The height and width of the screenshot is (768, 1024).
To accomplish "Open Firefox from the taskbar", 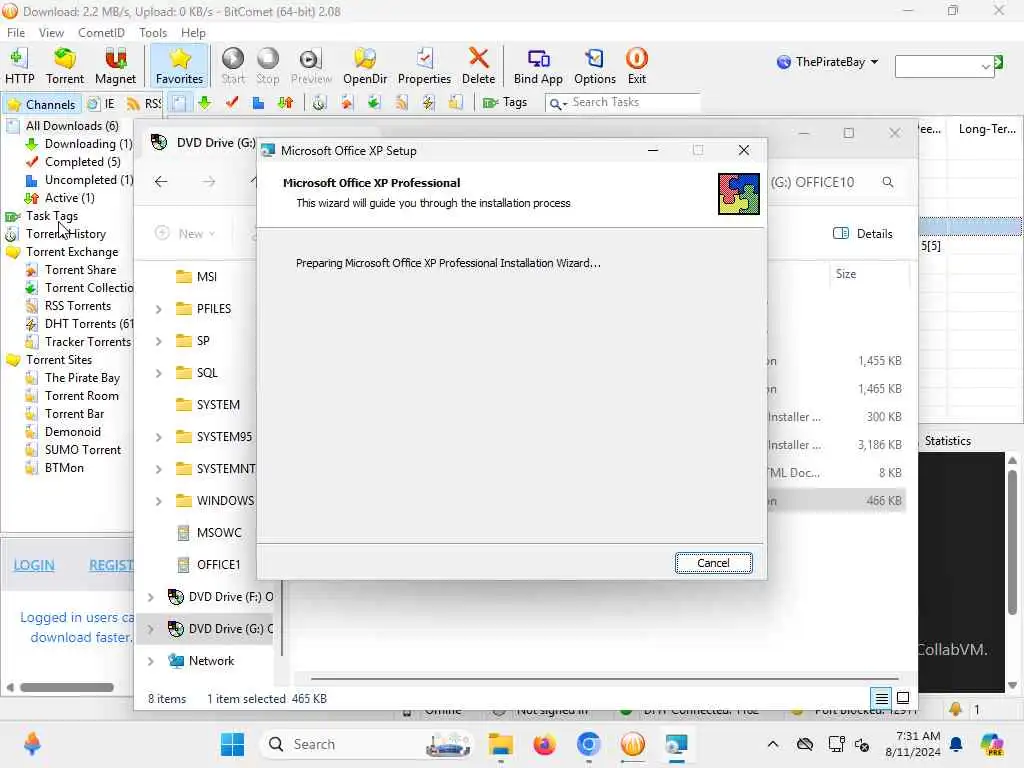I will coord(544,744).
